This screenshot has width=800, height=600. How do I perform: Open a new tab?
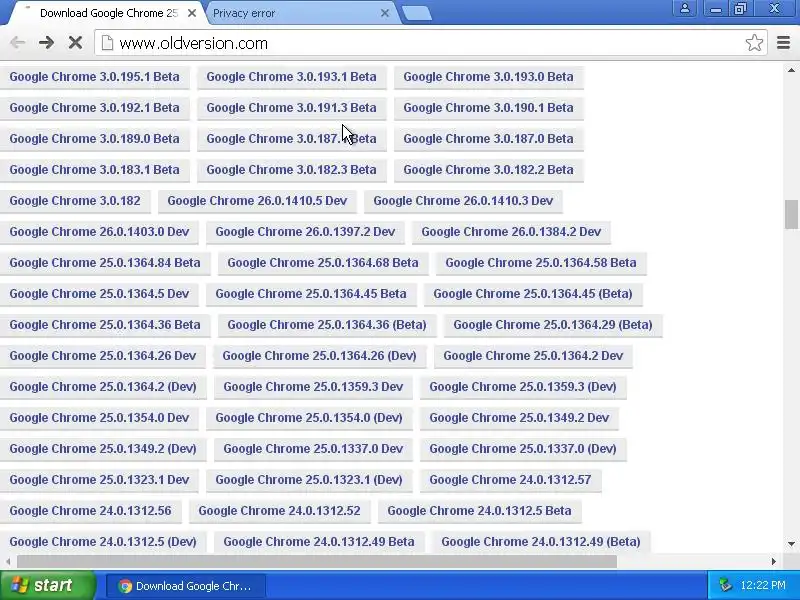[x=417, y=14]
